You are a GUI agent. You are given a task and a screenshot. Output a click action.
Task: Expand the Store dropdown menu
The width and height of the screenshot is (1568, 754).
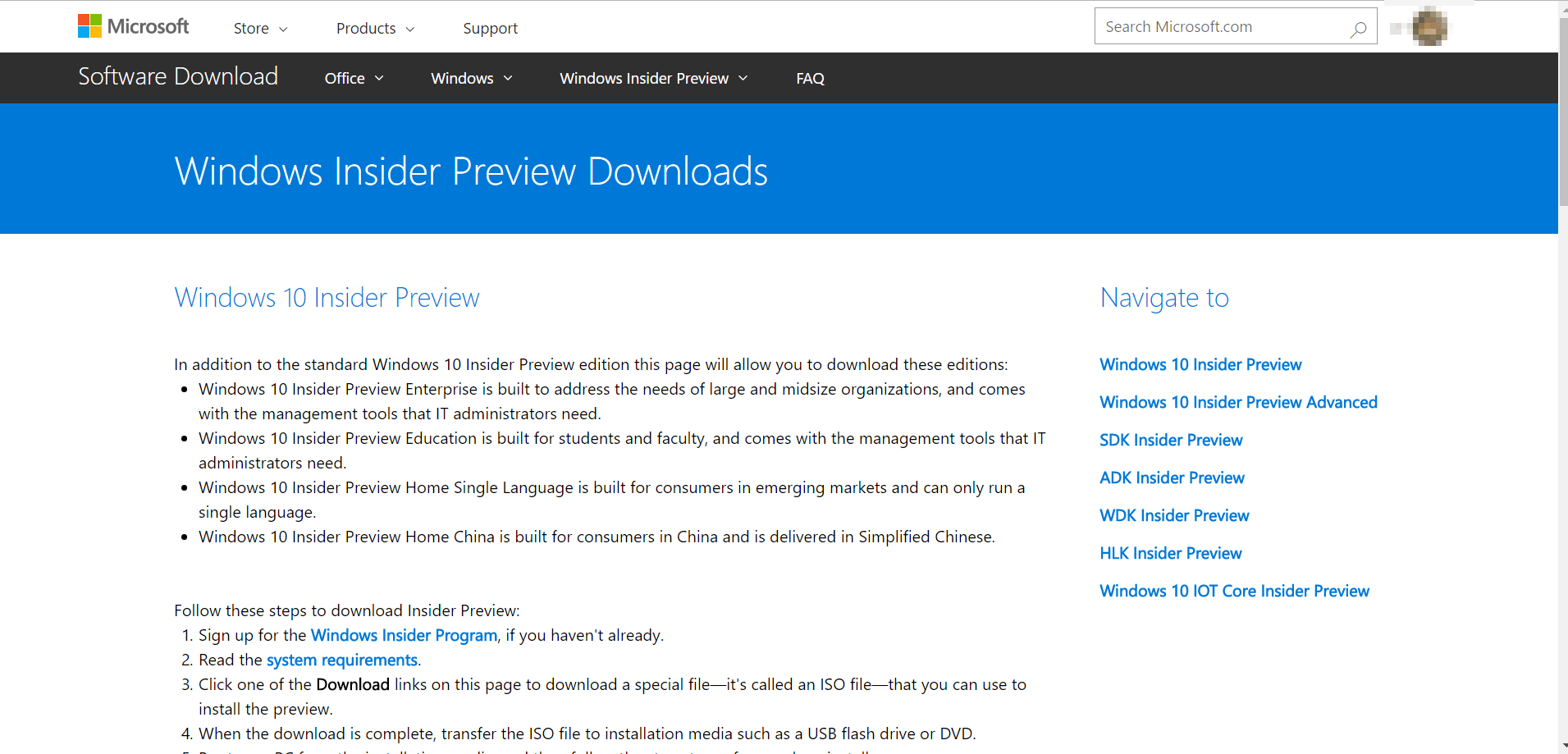tap(260, 29)
